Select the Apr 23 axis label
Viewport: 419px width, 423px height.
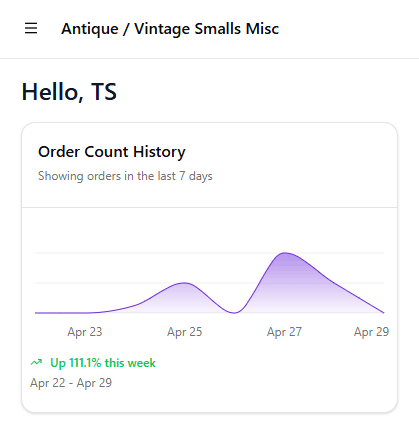click(85, 332)
